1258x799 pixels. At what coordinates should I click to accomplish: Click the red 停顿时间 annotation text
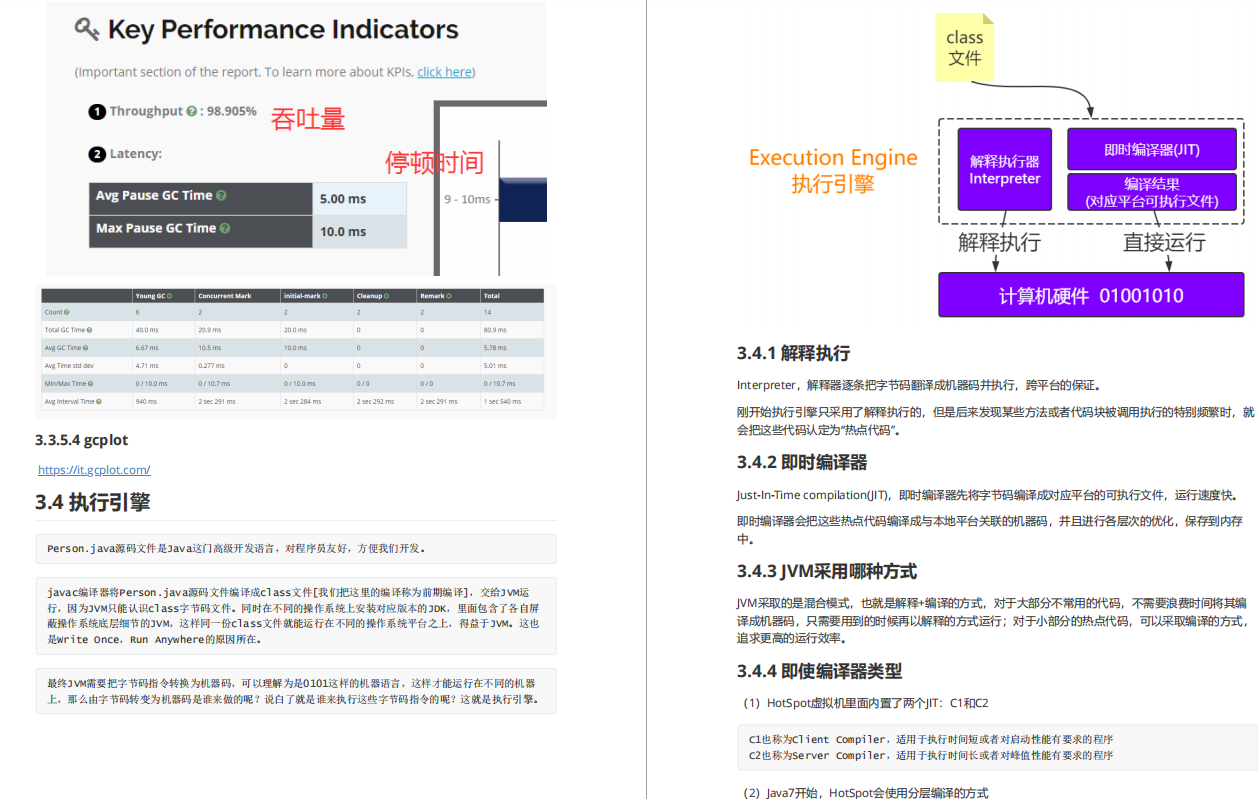point(435,162)
